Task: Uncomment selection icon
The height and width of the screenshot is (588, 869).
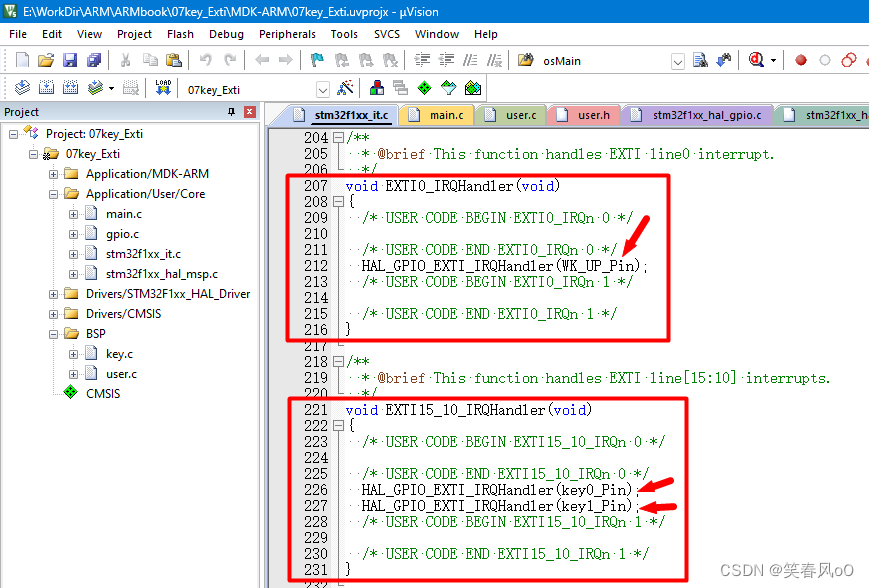Action: (x=494, y=60)
